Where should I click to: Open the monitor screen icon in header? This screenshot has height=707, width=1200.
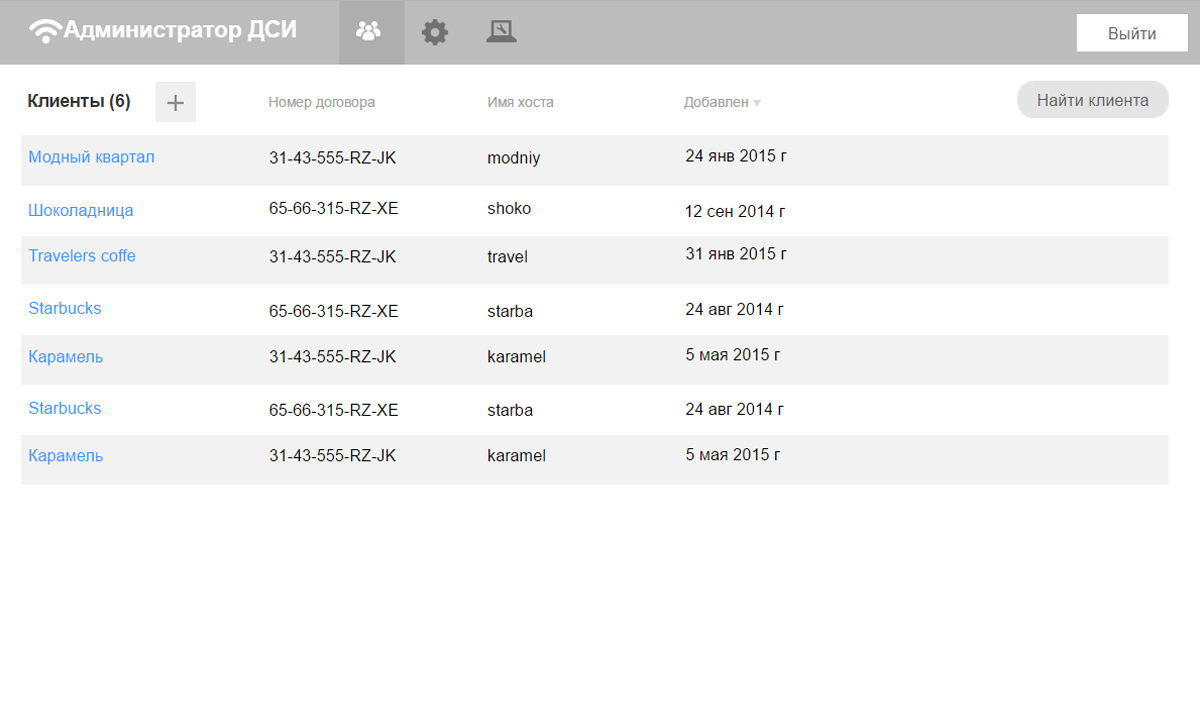(x=501, y=32)
